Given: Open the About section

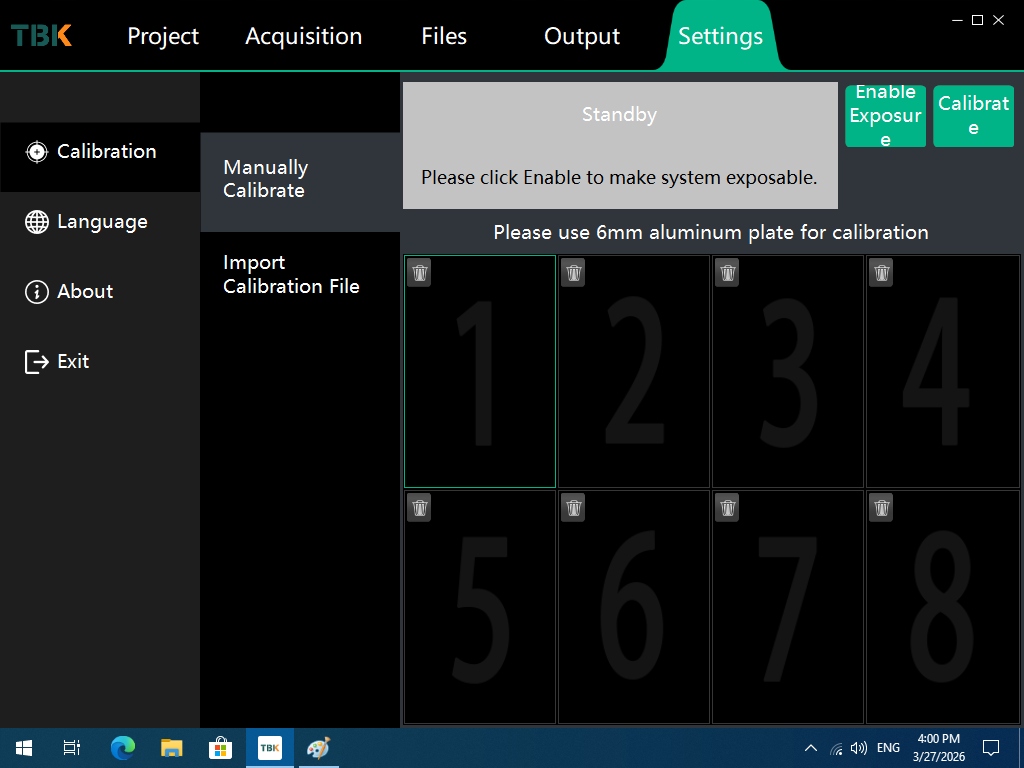Looking at the screenshot, I should (84, 292).
